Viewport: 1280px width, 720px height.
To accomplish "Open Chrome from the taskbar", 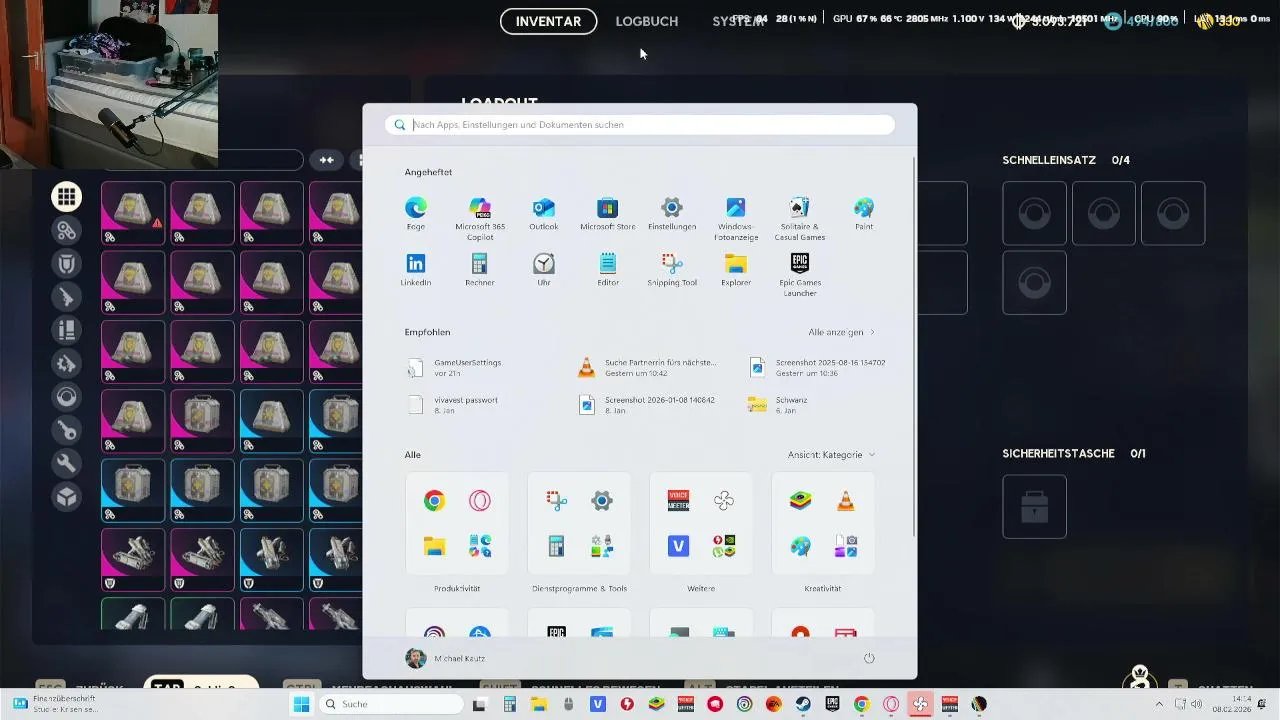I will [x=861, y=704].
